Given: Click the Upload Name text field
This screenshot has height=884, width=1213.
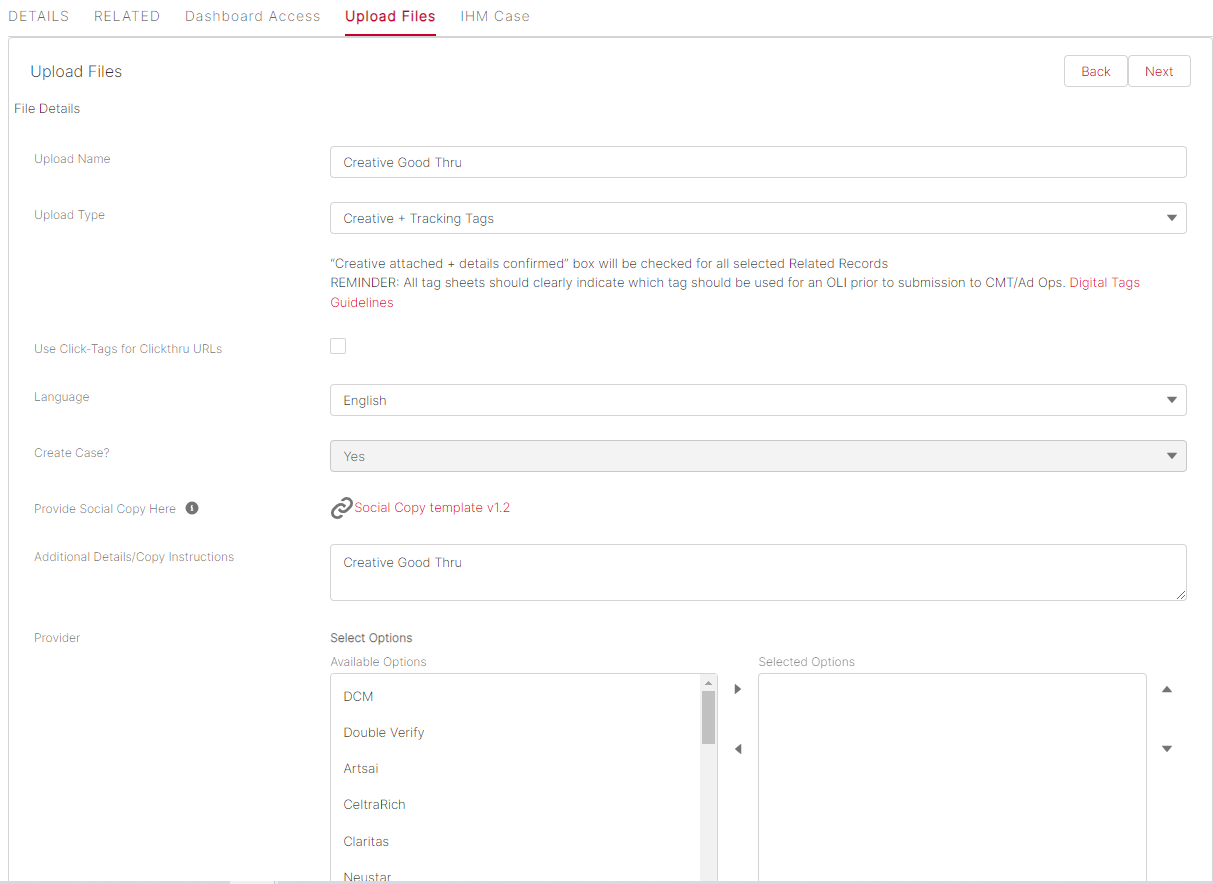Looking at the screenshot, I should point(757,162).
